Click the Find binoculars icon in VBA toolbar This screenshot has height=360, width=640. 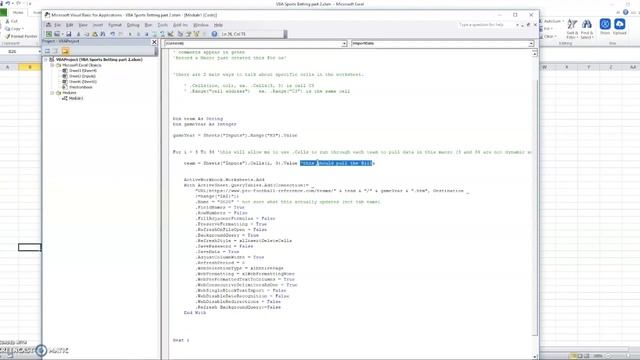[103, 34]
